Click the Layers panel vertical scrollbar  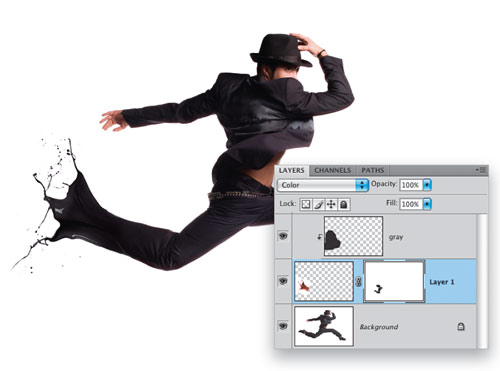pos(482,281)
